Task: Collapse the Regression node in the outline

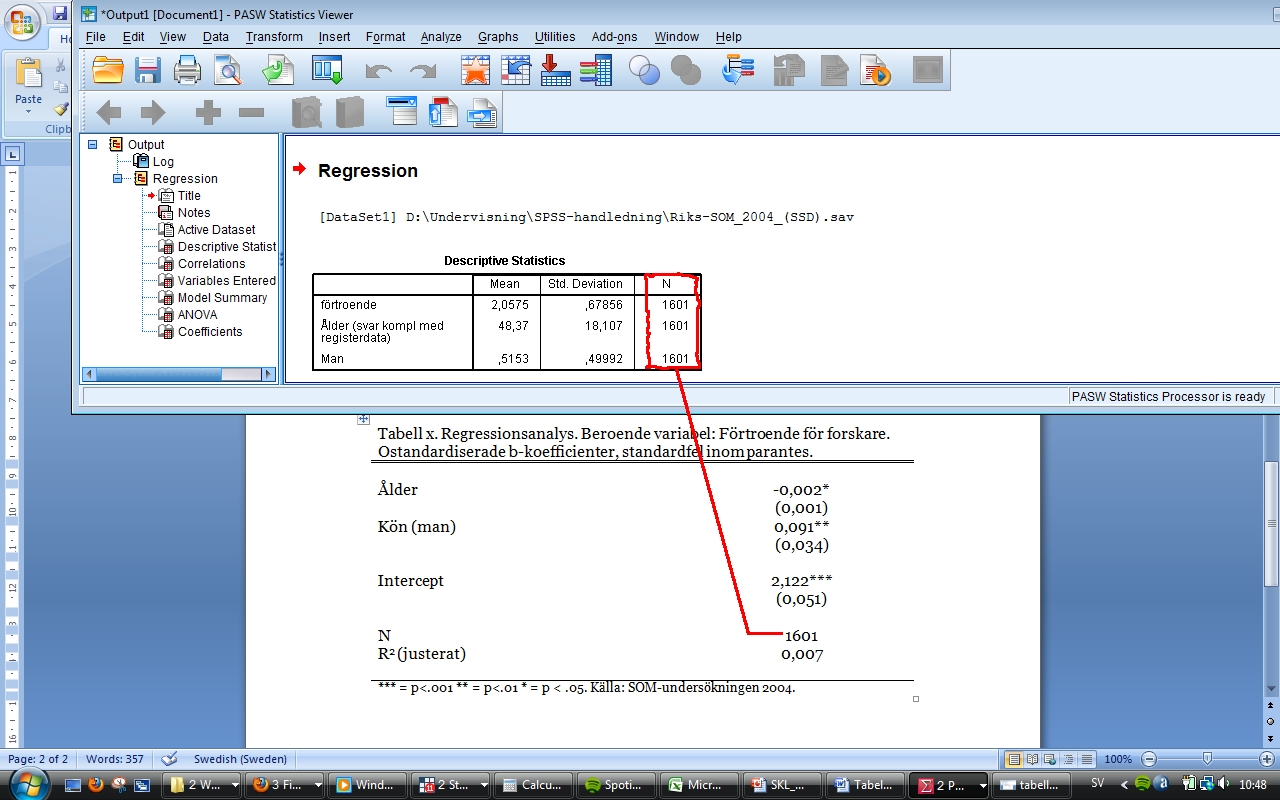Action: 117,179
